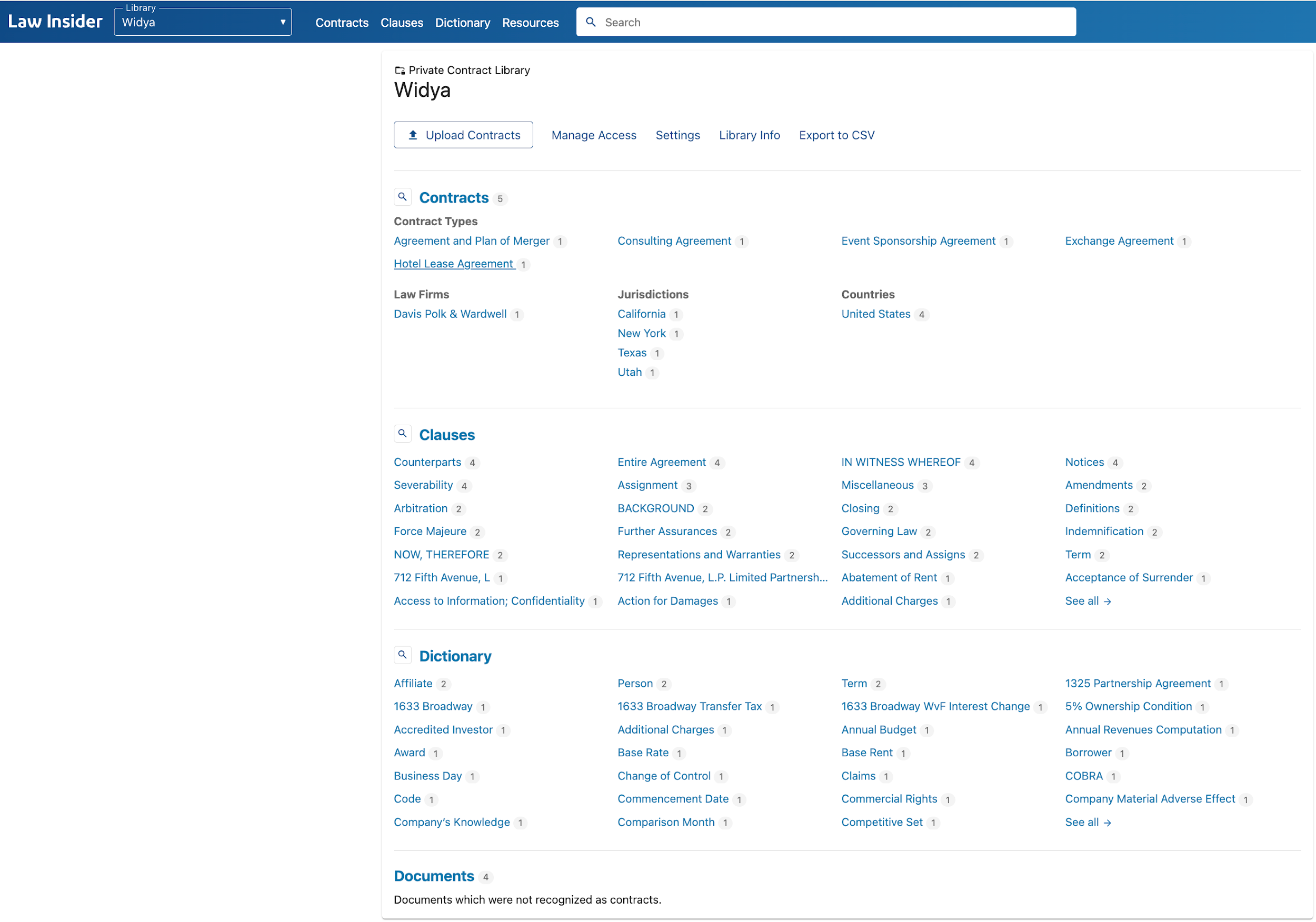1316x922 pixels.
Task: Open Access to Information; Confidentiality clause
Action: pos(489,601)
